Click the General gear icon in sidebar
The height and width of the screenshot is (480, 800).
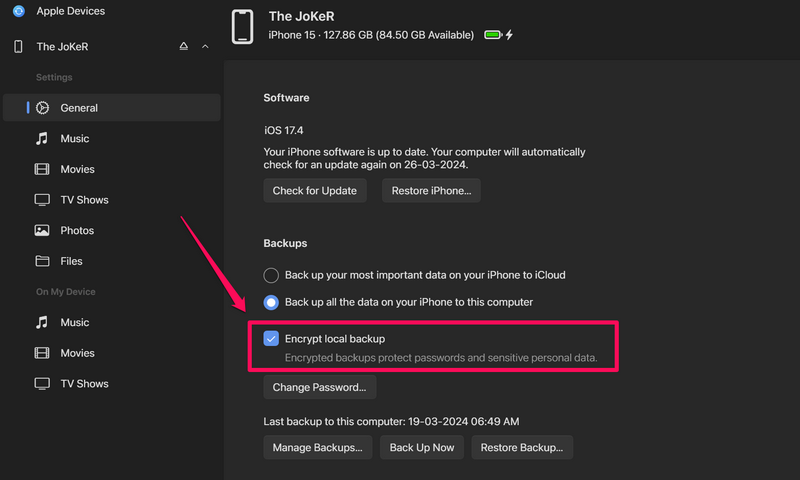42,108
